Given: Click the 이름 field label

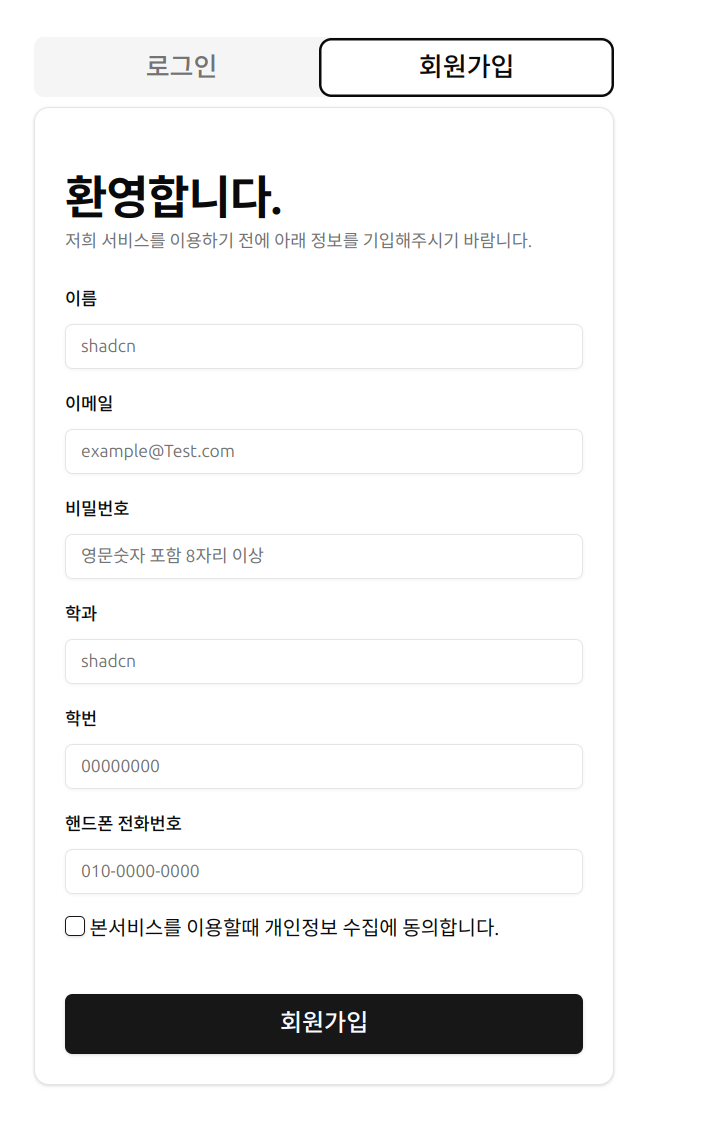Looking at the screenshot, I should click(81, 298).
